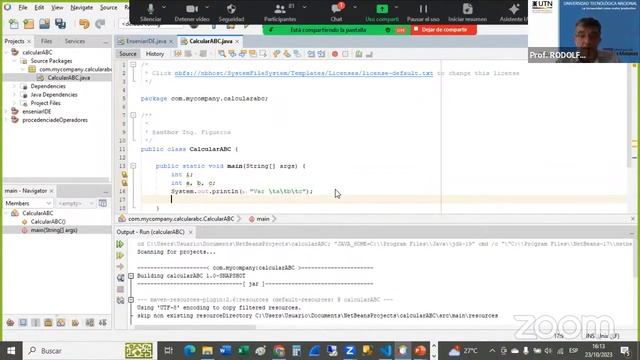
Task: Click the Redo arrow icon
Action: 100,24
